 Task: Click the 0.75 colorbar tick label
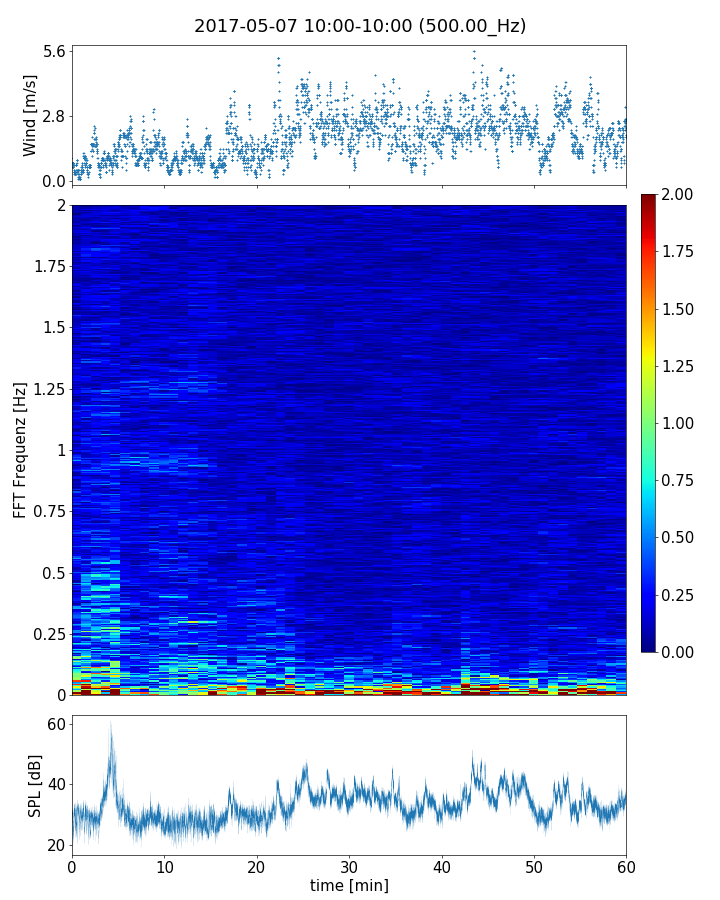(681, 480)
